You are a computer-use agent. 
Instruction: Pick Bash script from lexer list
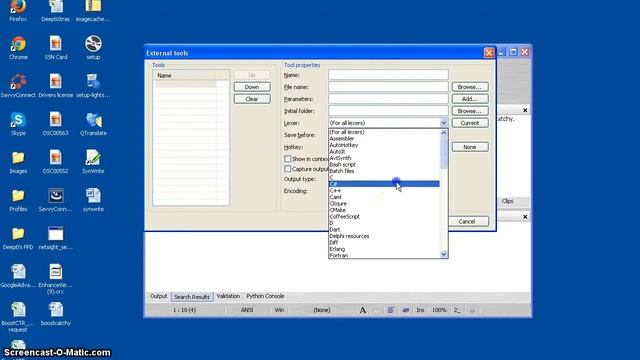(384, 164)
